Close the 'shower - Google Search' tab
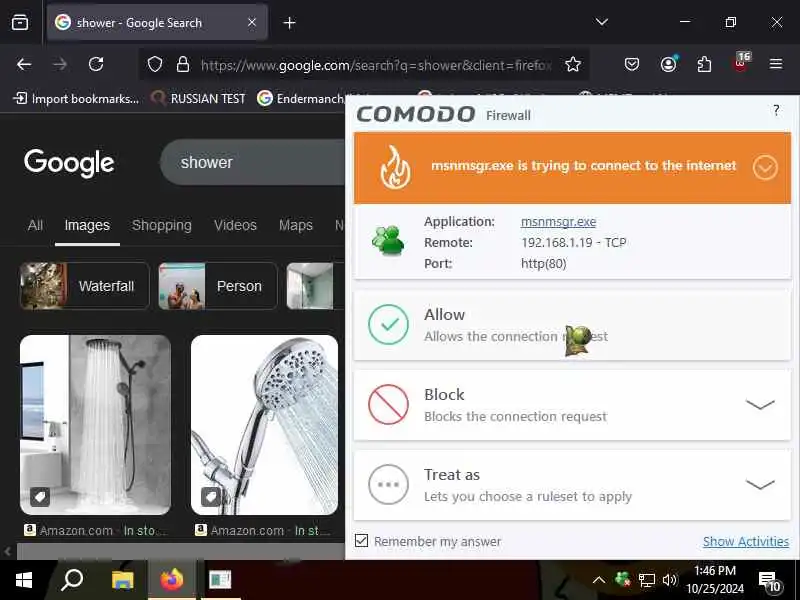This screenshot has height=600, width=800. (252, 22)
